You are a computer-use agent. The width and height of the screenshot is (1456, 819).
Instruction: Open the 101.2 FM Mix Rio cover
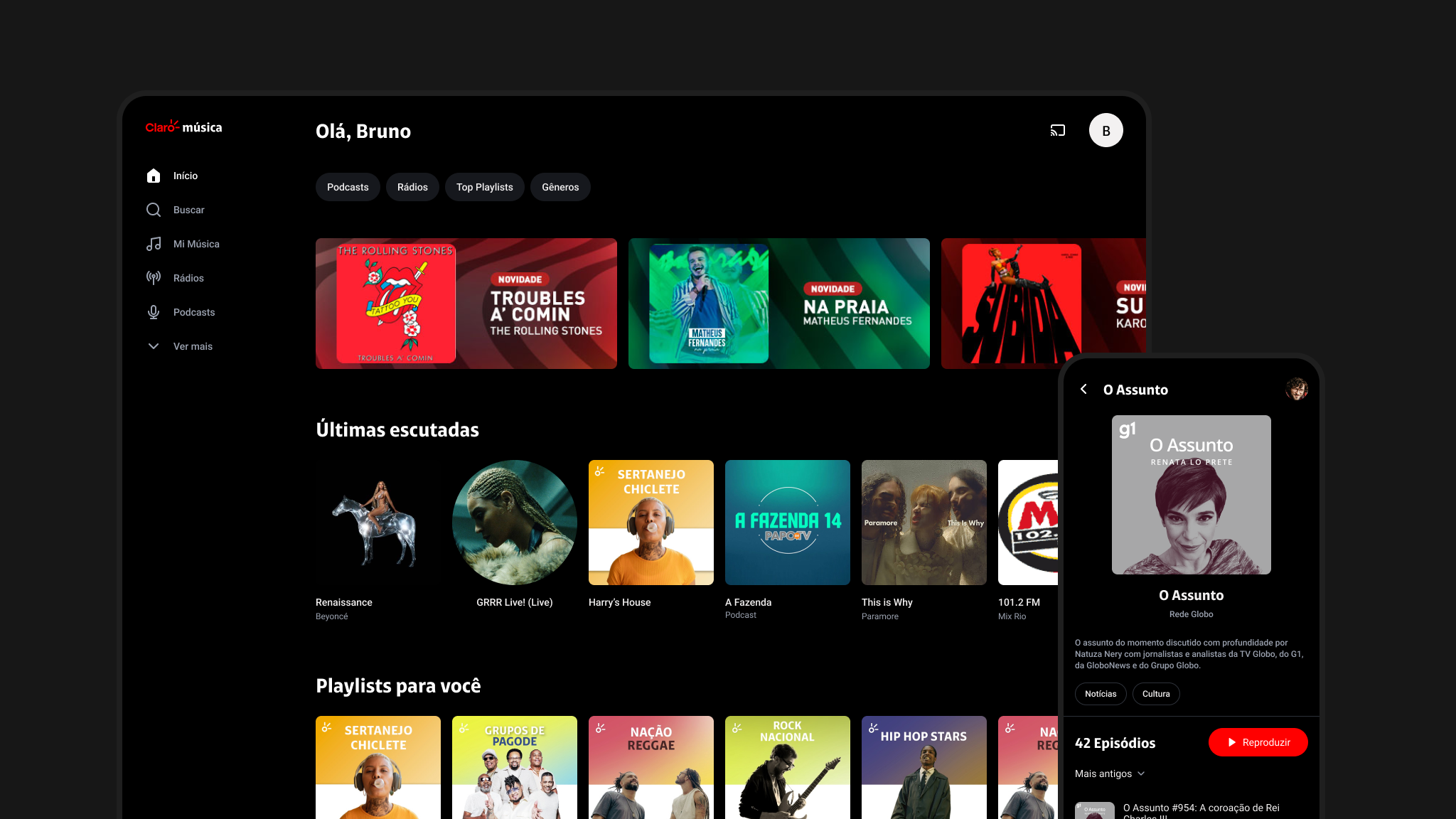(x=1028, y=523)
